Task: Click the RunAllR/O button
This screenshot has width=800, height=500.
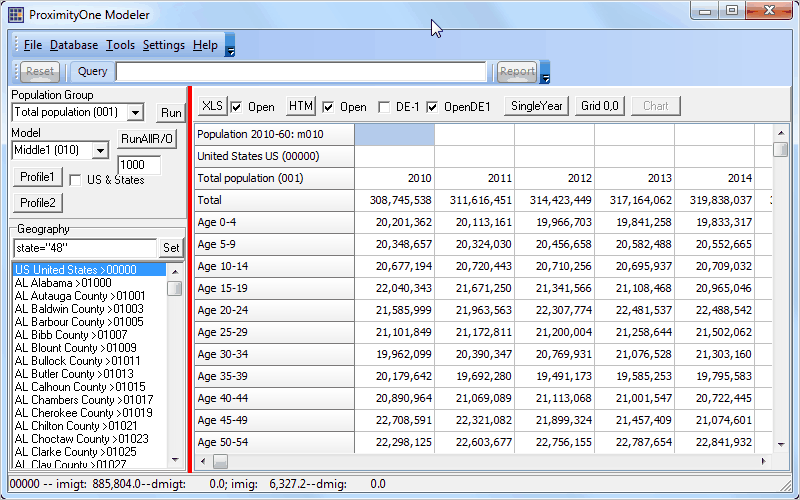Action: pyautogui.click(x=147, y=139)
